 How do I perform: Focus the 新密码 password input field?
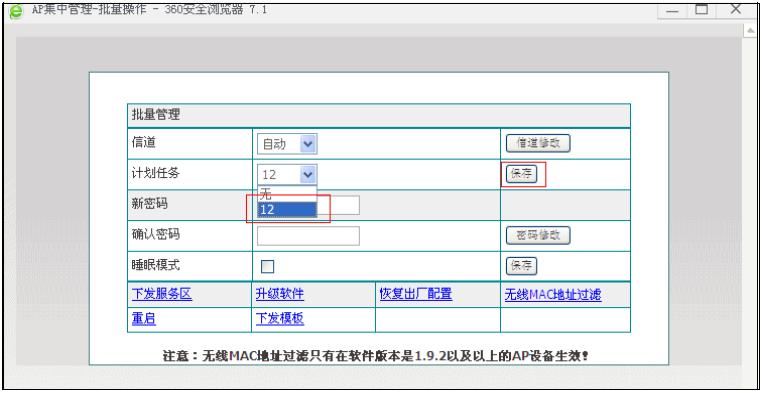tap(339, 205)
